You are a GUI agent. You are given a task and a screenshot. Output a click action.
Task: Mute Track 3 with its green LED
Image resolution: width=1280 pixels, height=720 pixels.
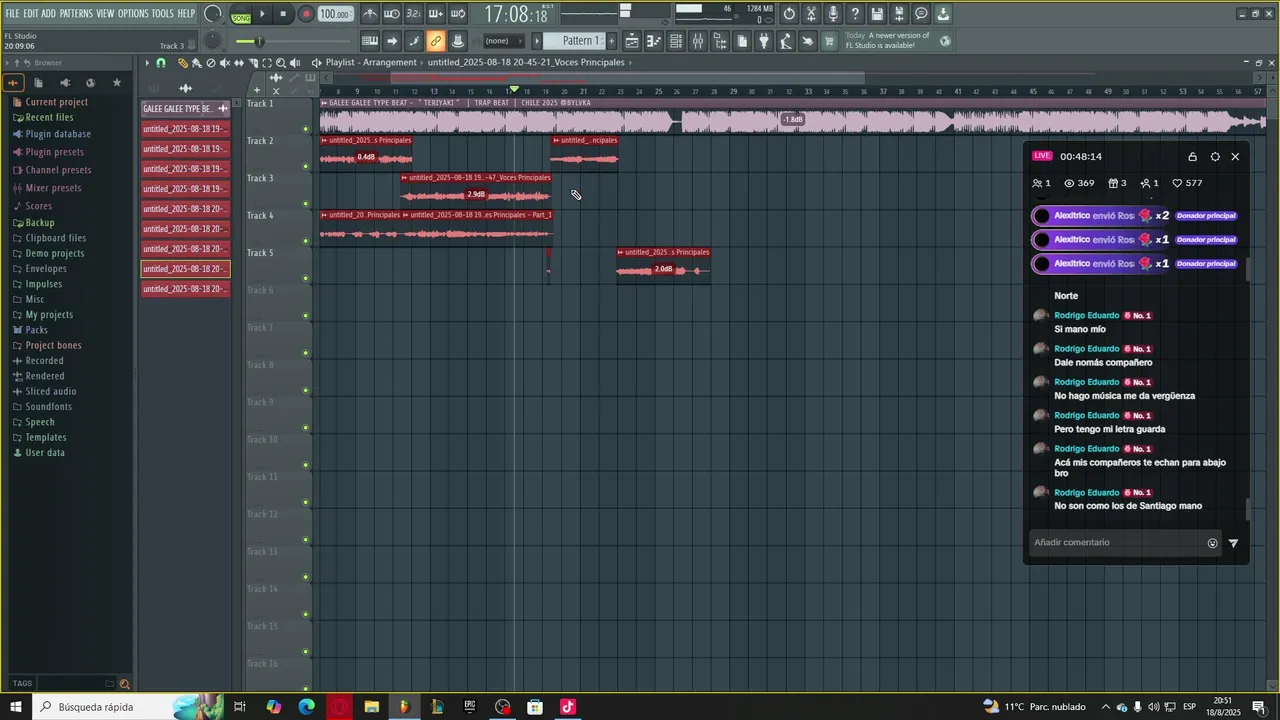[306, 204]
